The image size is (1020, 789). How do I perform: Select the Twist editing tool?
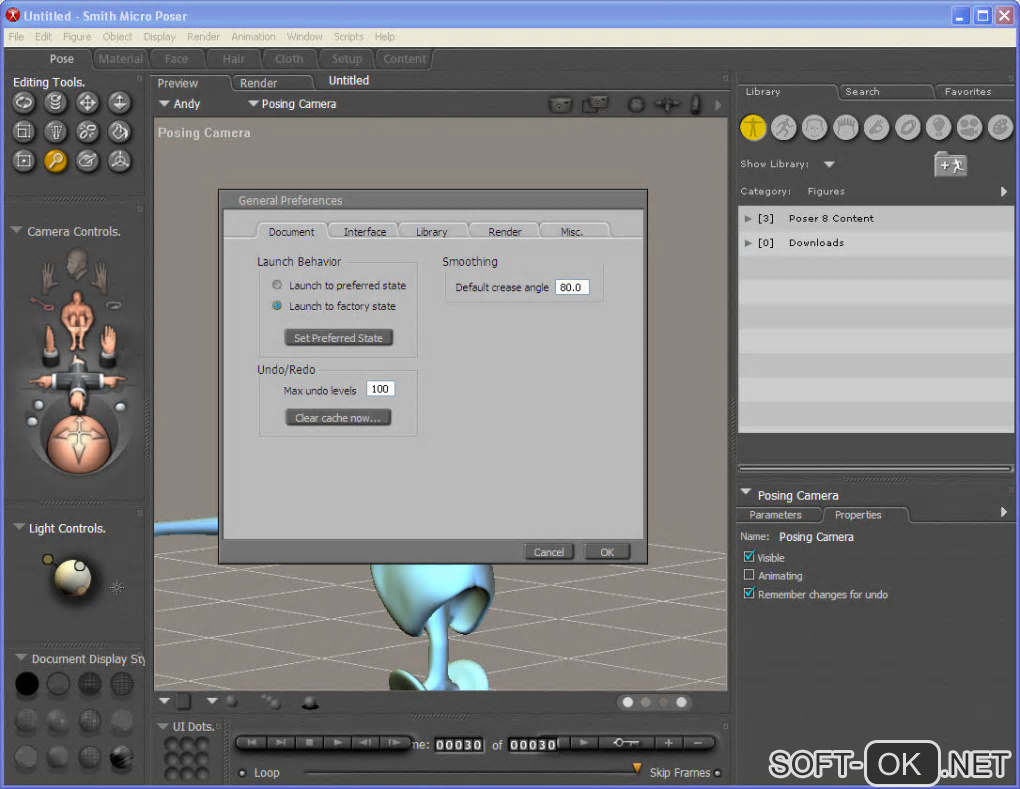pos(56,102)
